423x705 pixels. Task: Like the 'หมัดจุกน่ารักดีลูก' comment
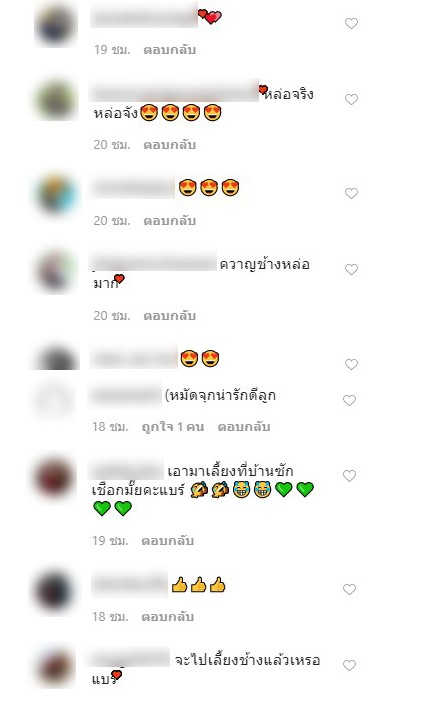[349, 400]
